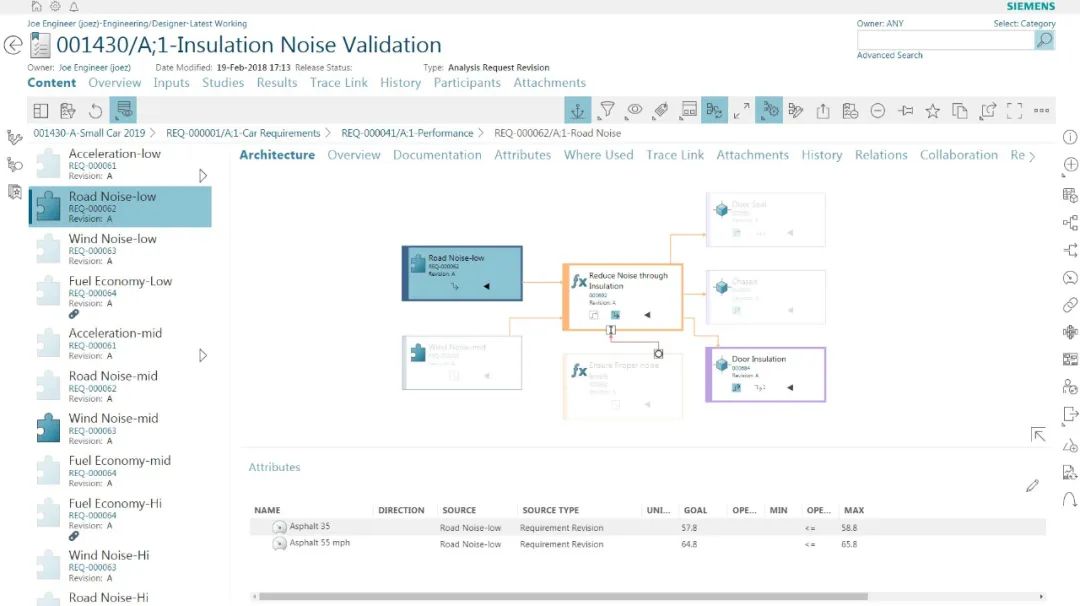Click the favorites star icon
Screen dimensions: 1080x606
click(932, 110)
